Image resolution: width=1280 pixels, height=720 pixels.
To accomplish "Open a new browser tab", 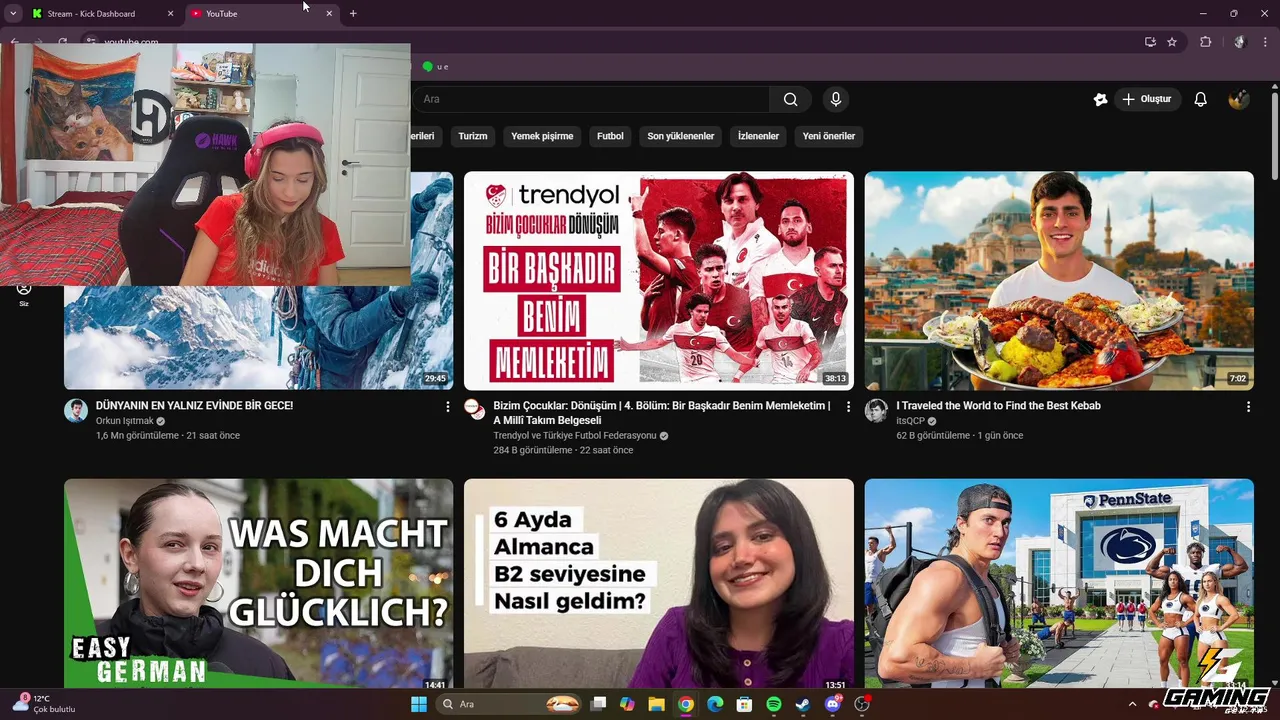I will (353, 13).
